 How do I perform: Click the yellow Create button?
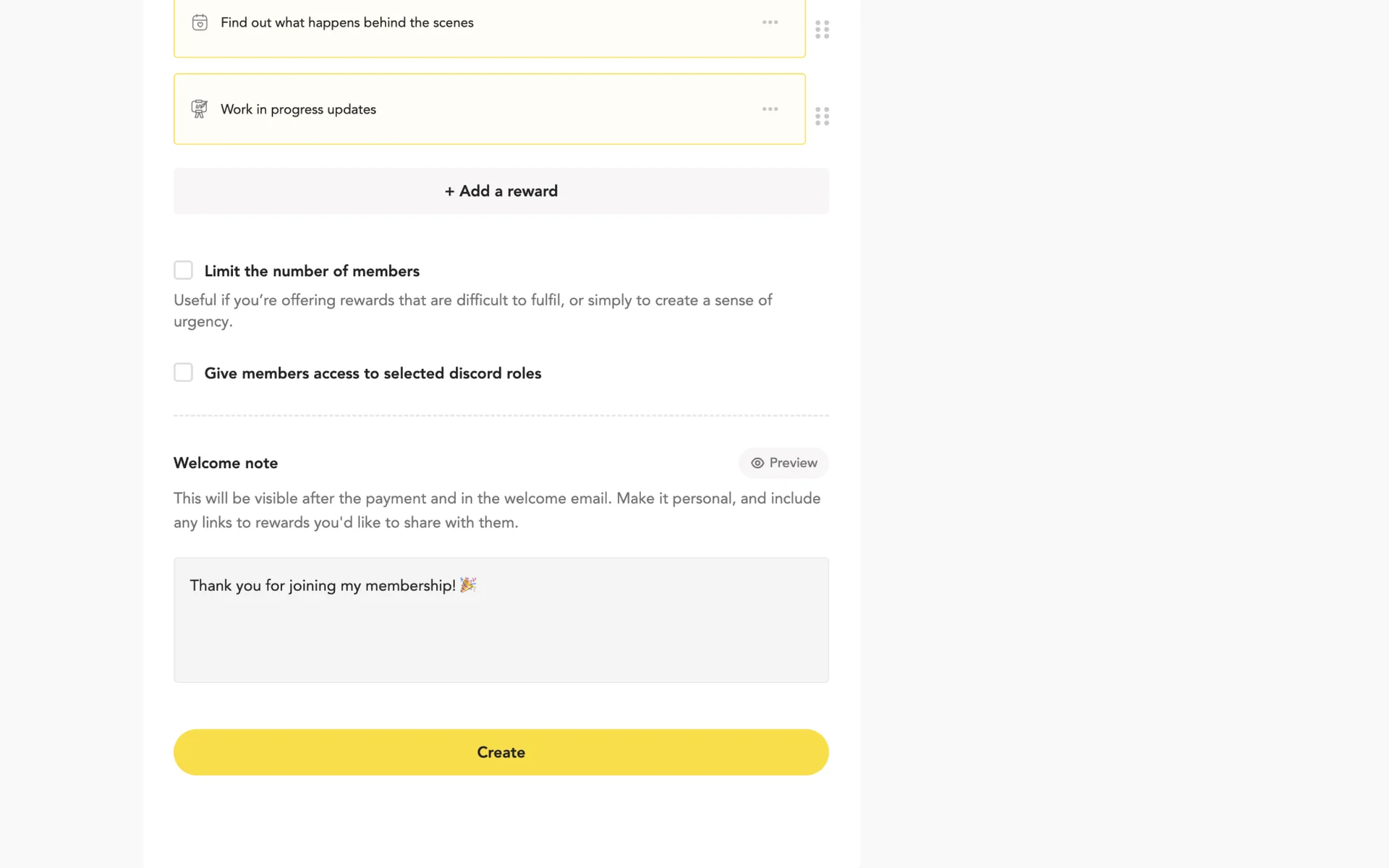(x=501, y=752)
